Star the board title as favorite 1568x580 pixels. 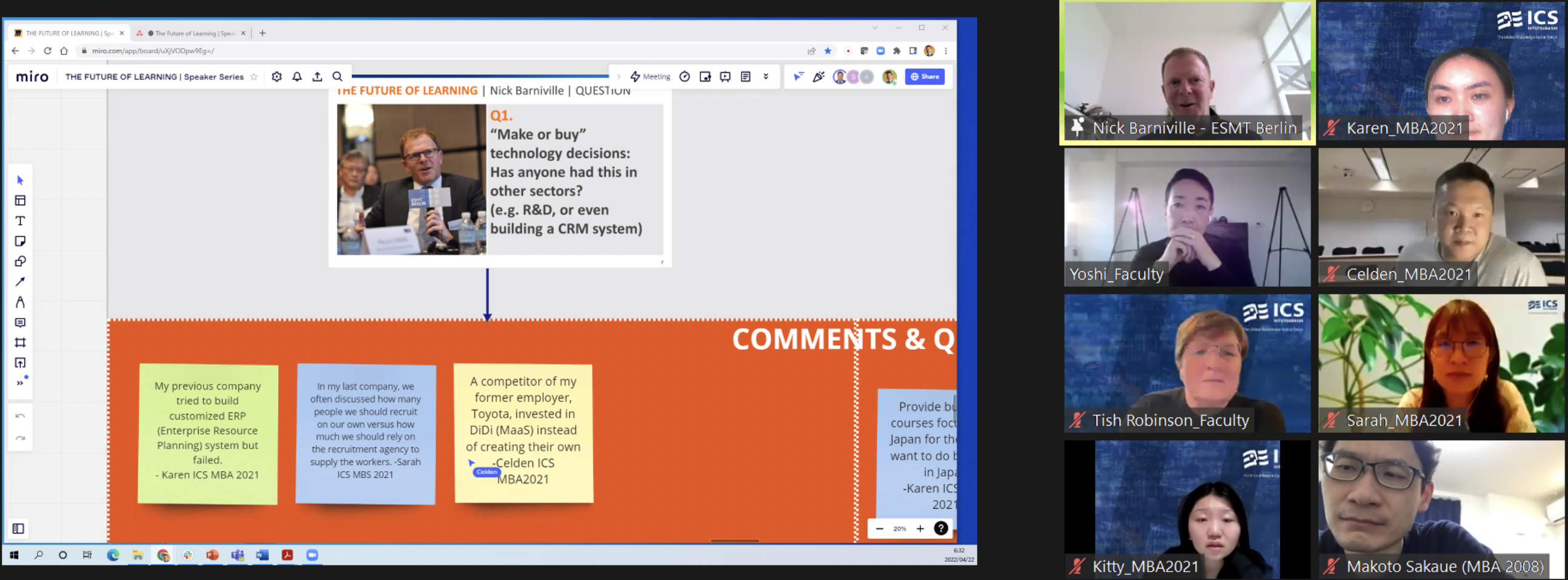254,77
